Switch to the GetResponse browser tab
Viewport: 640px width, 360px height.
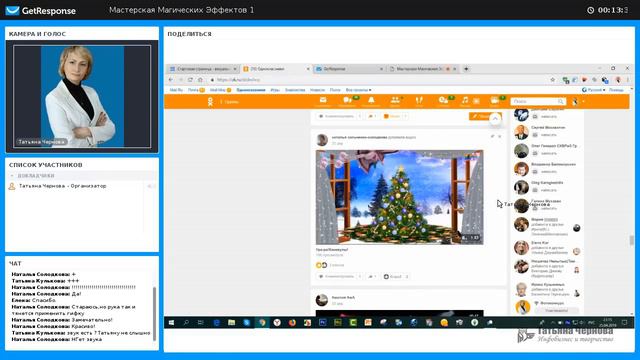(349, 69)
